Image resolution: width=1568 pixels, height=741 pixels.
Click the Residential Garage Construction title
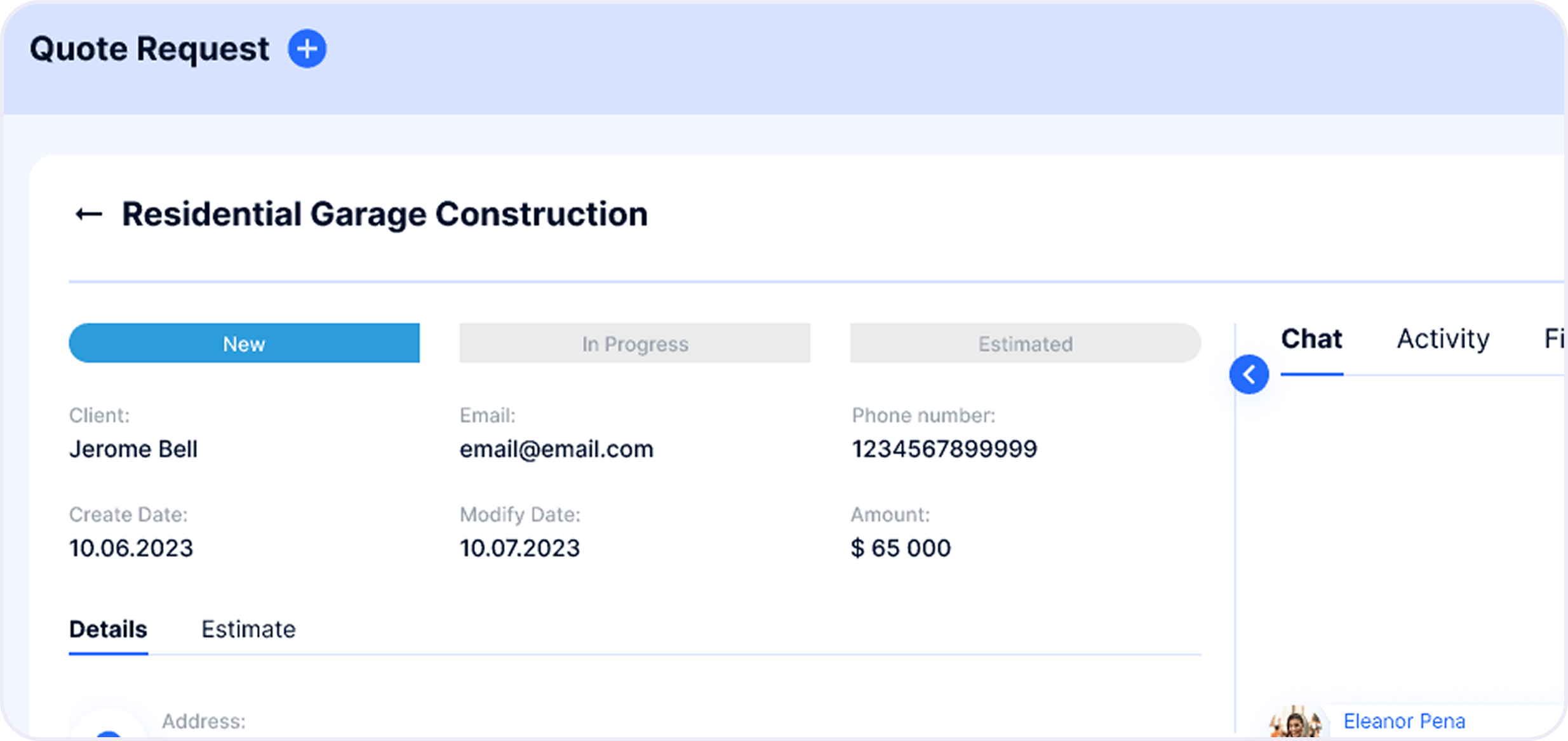[385, 215]
